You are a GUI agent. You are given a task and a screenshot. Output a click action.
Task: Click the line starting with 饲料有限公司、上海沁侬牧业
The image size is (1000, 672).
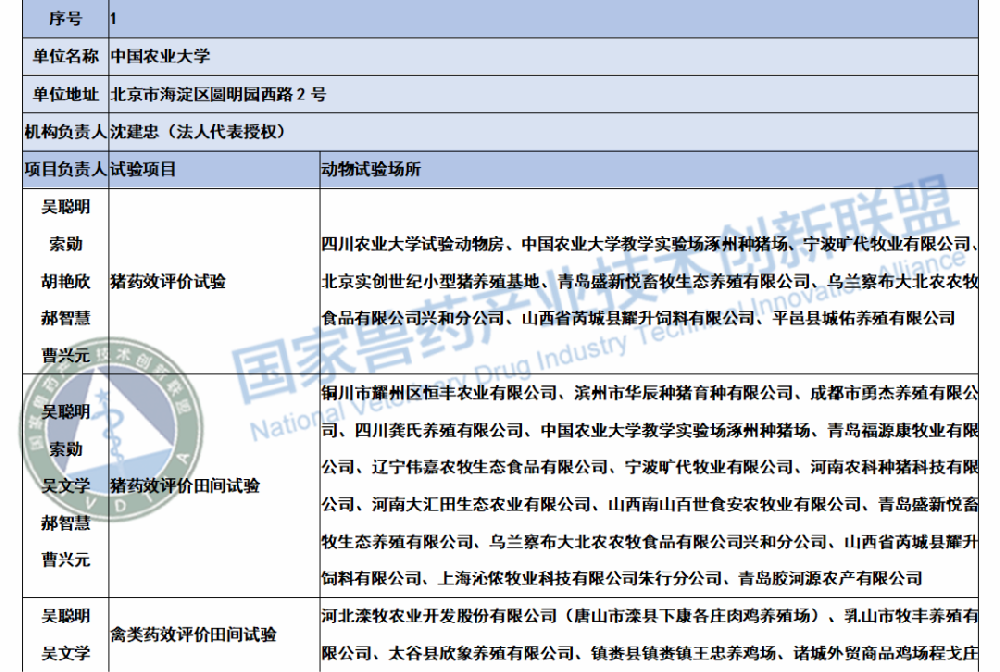622,579
